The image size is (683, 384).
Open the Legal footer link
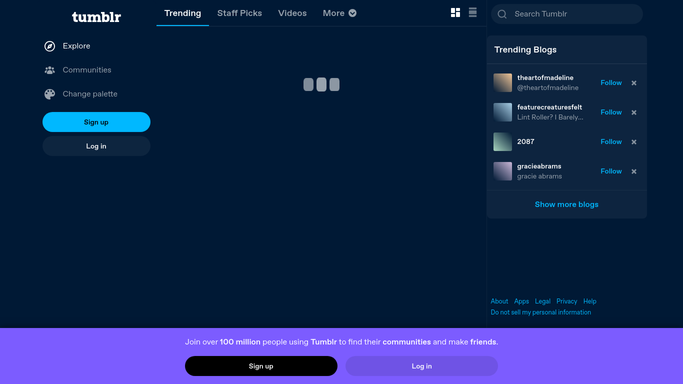click(x=542, y=301)
